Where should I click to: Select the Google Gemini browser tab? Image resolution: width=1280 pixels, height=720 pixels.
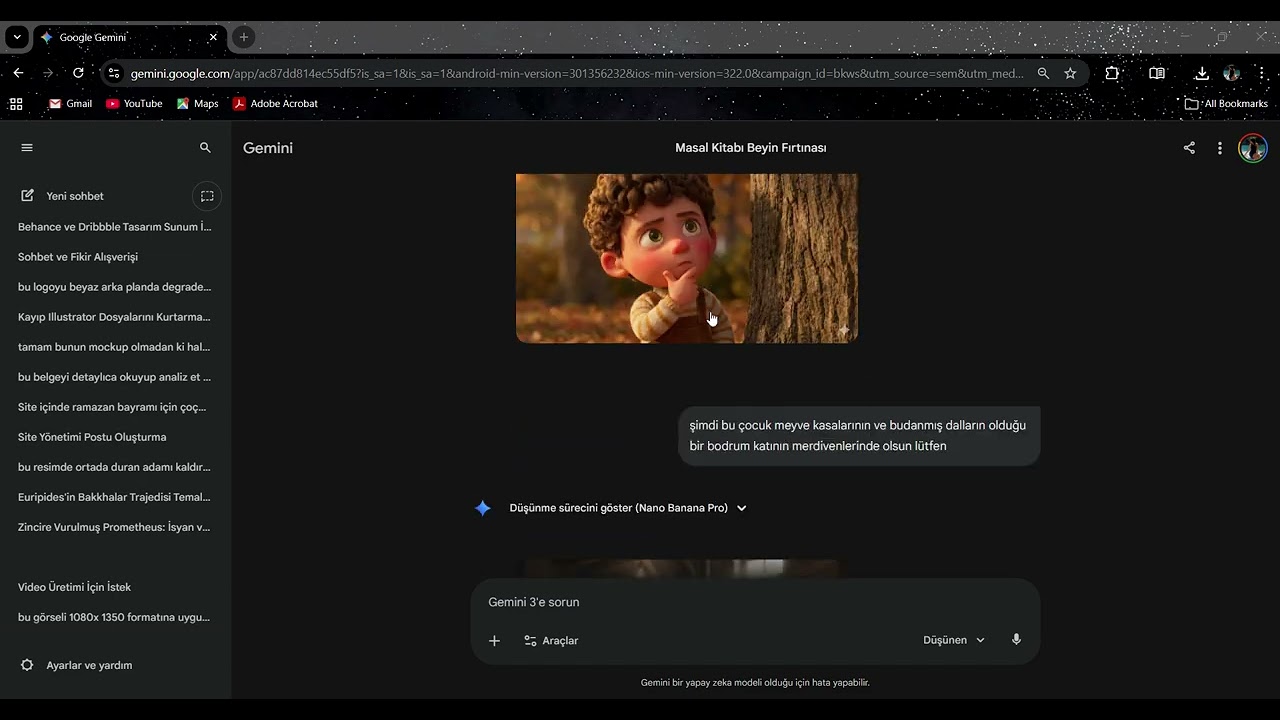(x=130, y=37)
